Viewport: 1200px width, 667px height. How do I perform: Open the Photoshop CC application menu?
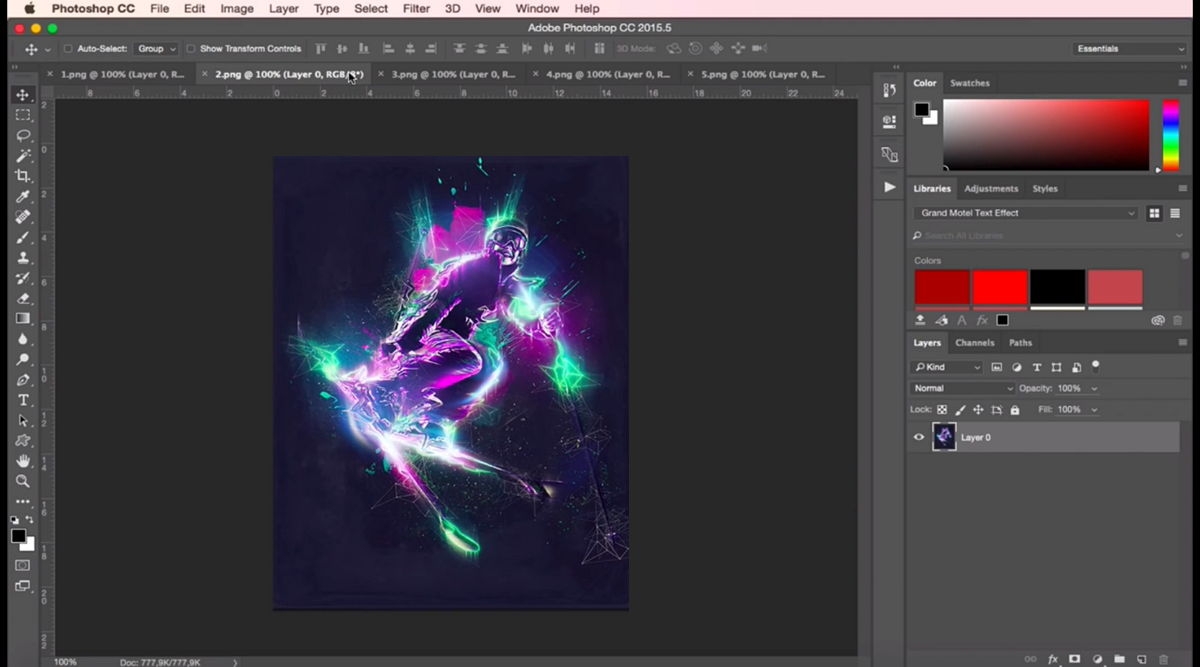pyautogui.click(x=94, y=8)
